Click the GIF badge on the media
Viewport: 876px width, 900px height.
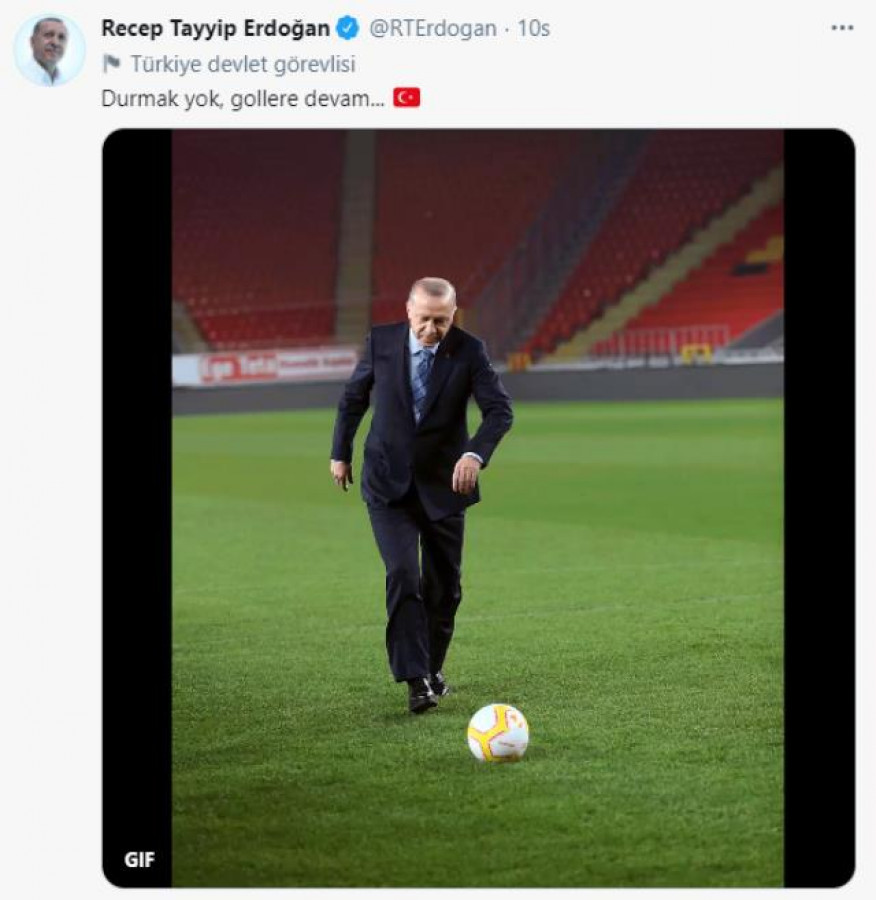click(139, 859)
